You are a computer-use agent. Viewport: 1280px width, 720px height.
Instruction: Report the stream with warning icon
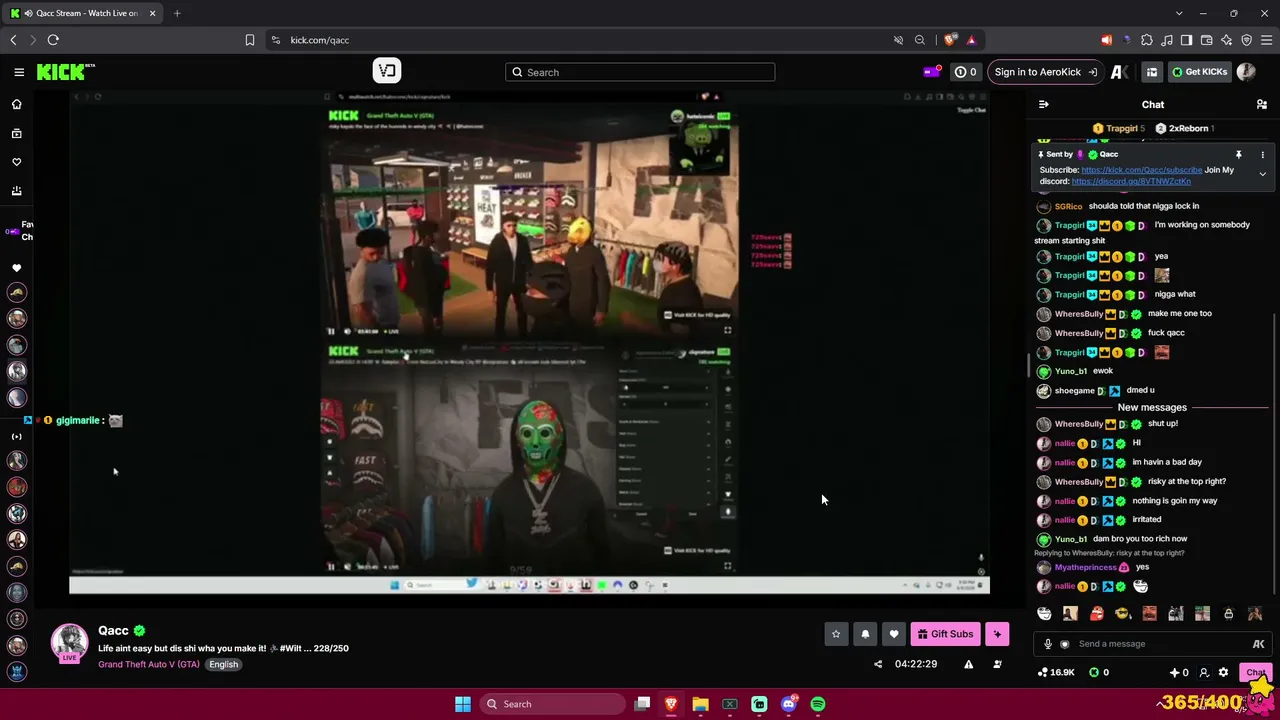click(x=968, y=664)
